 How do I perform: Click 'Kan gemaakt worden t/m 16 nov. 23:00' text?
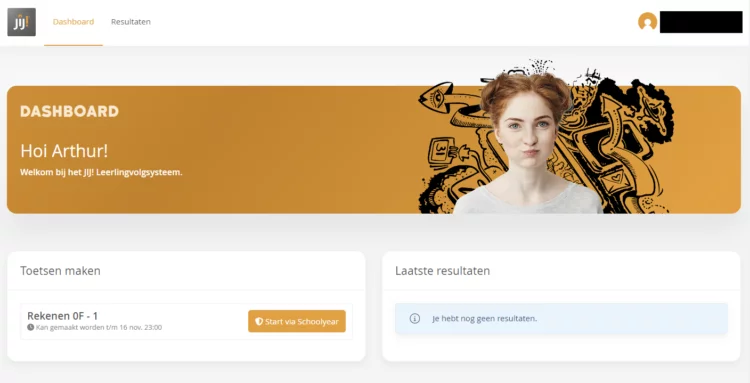[x=99, y=328]
